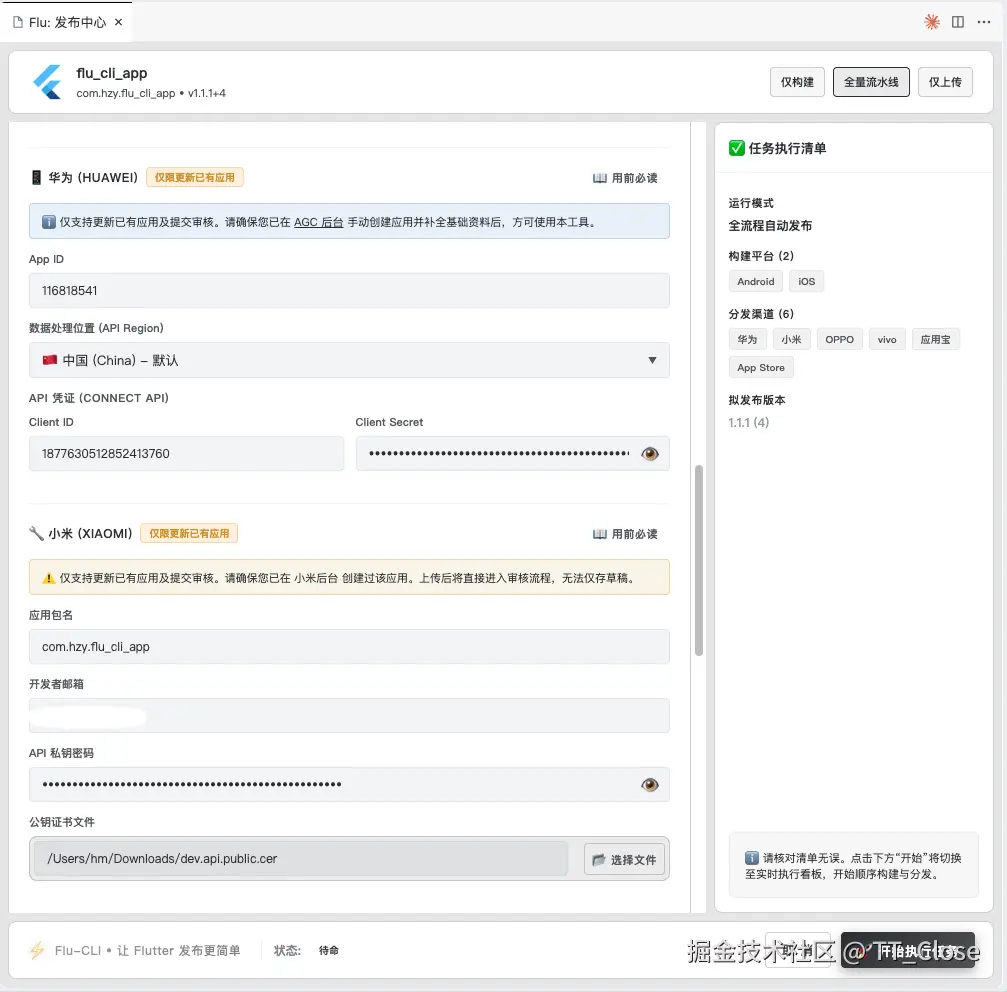Click the green check icon of 任务执行清单
Screen dimensions: 1007x992
click(737, 148)
